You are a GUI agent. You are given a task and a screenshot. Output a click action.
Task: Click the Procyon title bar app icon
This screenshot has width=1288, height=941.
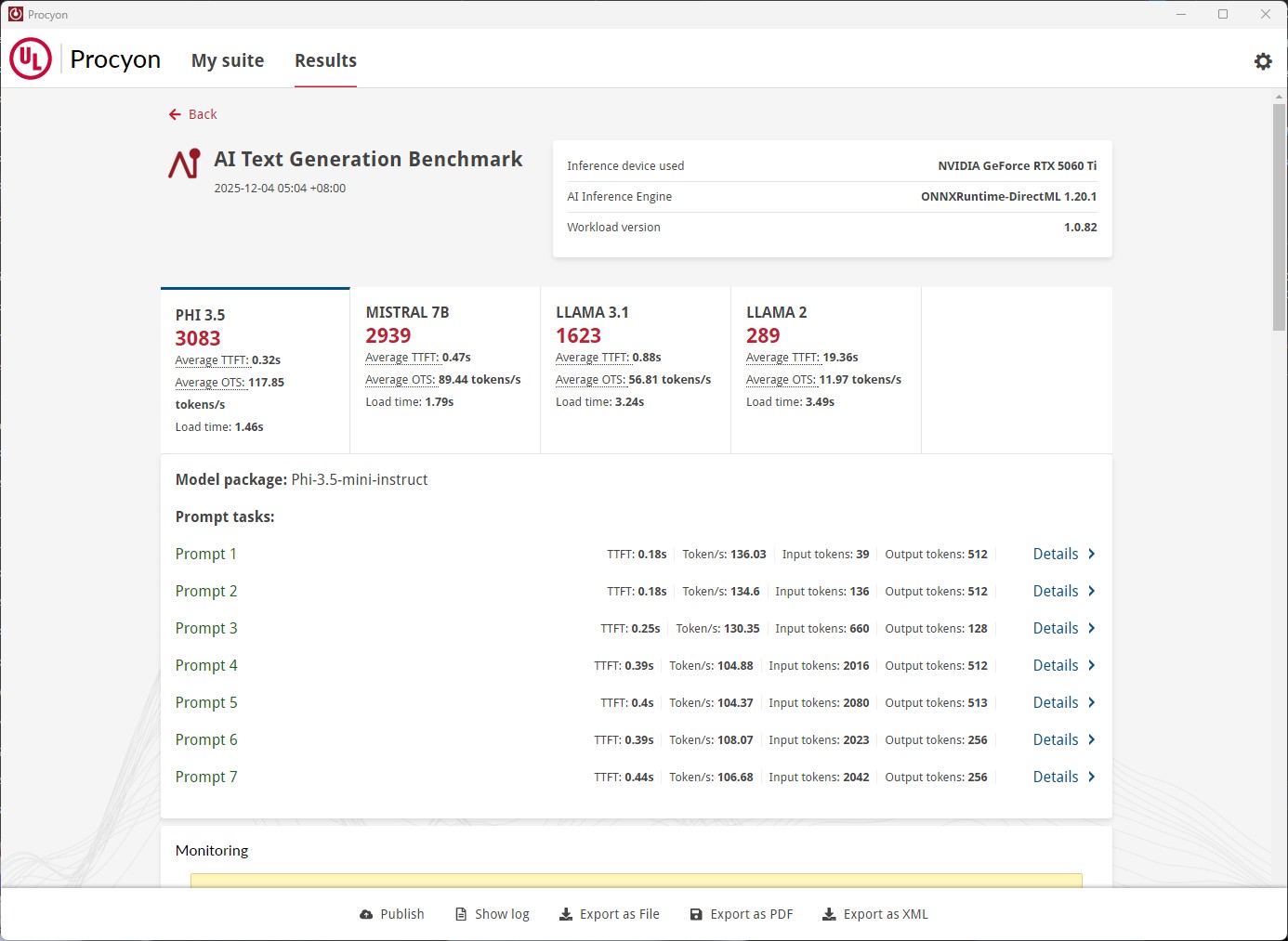(16, 14)
